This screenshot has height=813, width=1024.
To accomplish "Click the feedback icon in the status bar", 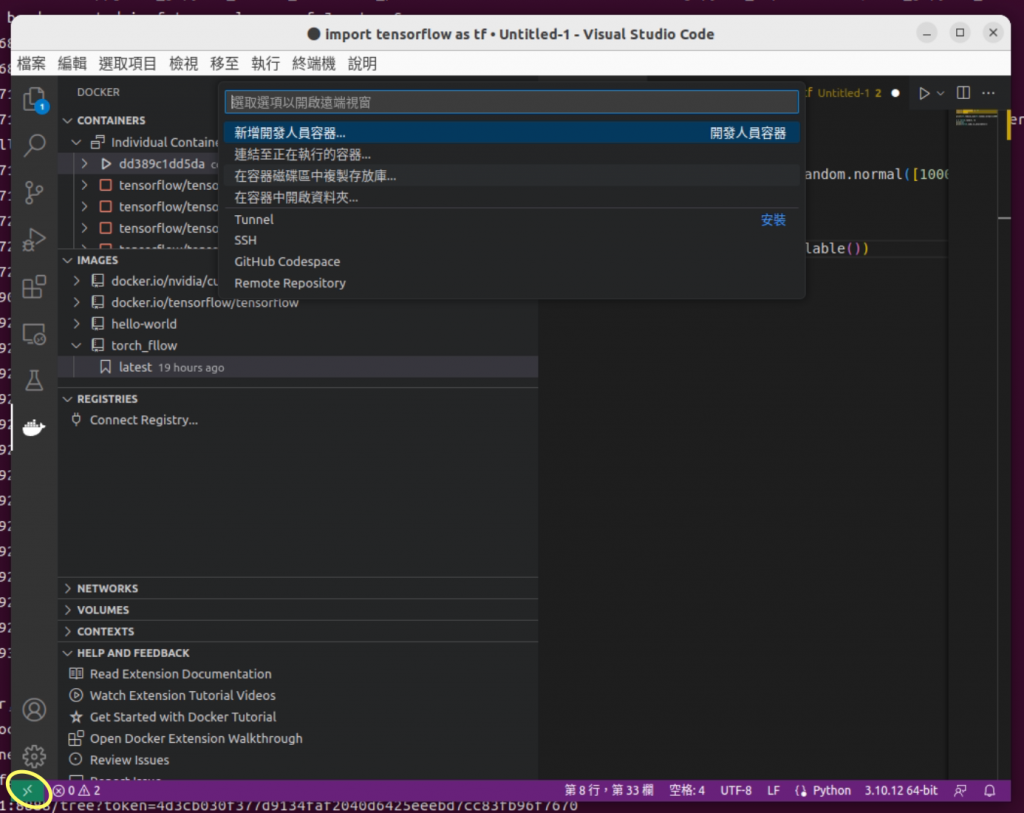I will 961,790.
